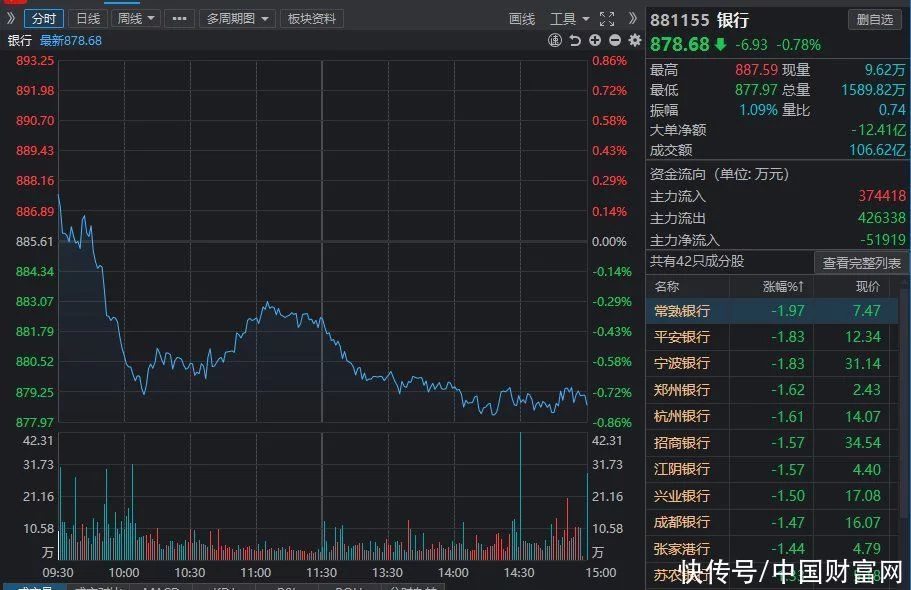Select the 招商银行 row
Screen dimensions: 911x590
point(772,443)
